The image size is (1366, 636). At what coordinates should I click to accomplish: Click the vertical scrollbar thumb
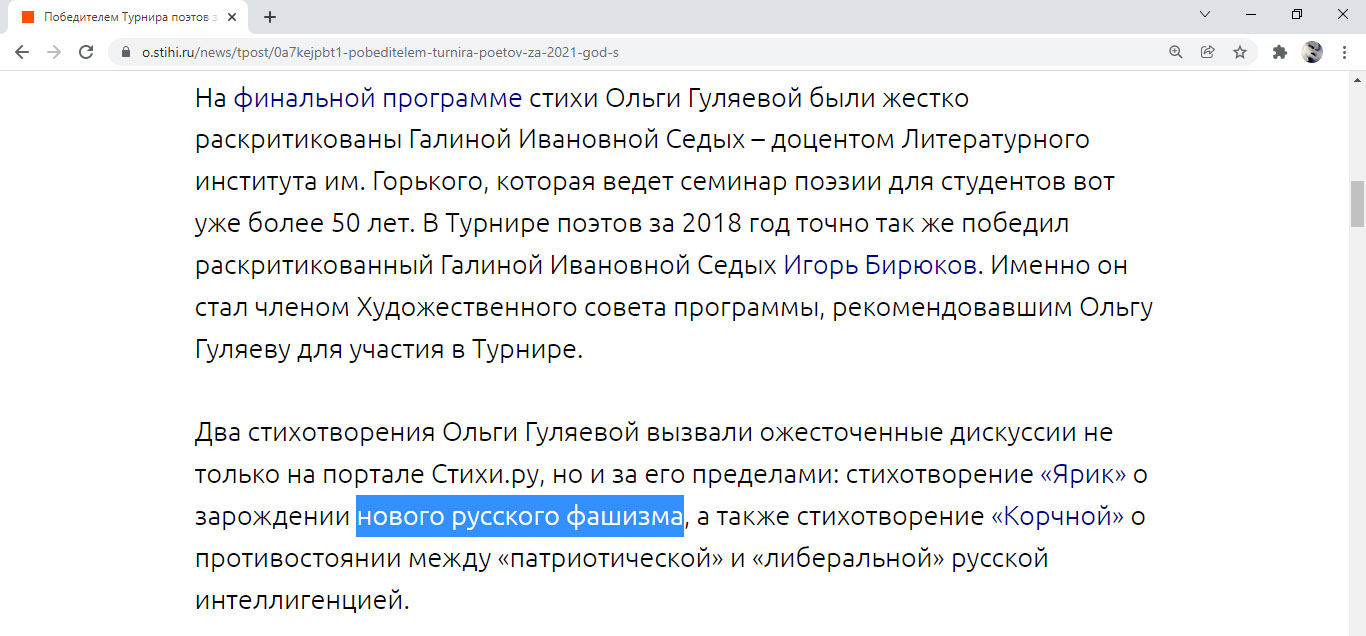pyautogui.click(x=1357, y=204)
